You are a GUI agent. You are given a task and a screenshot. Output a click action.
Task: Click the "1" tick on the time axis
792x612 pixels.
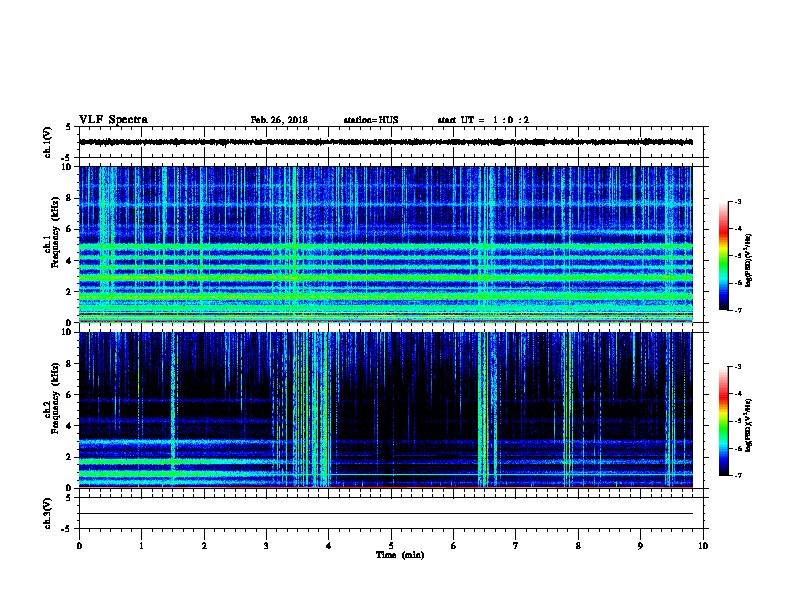(141, 545)
